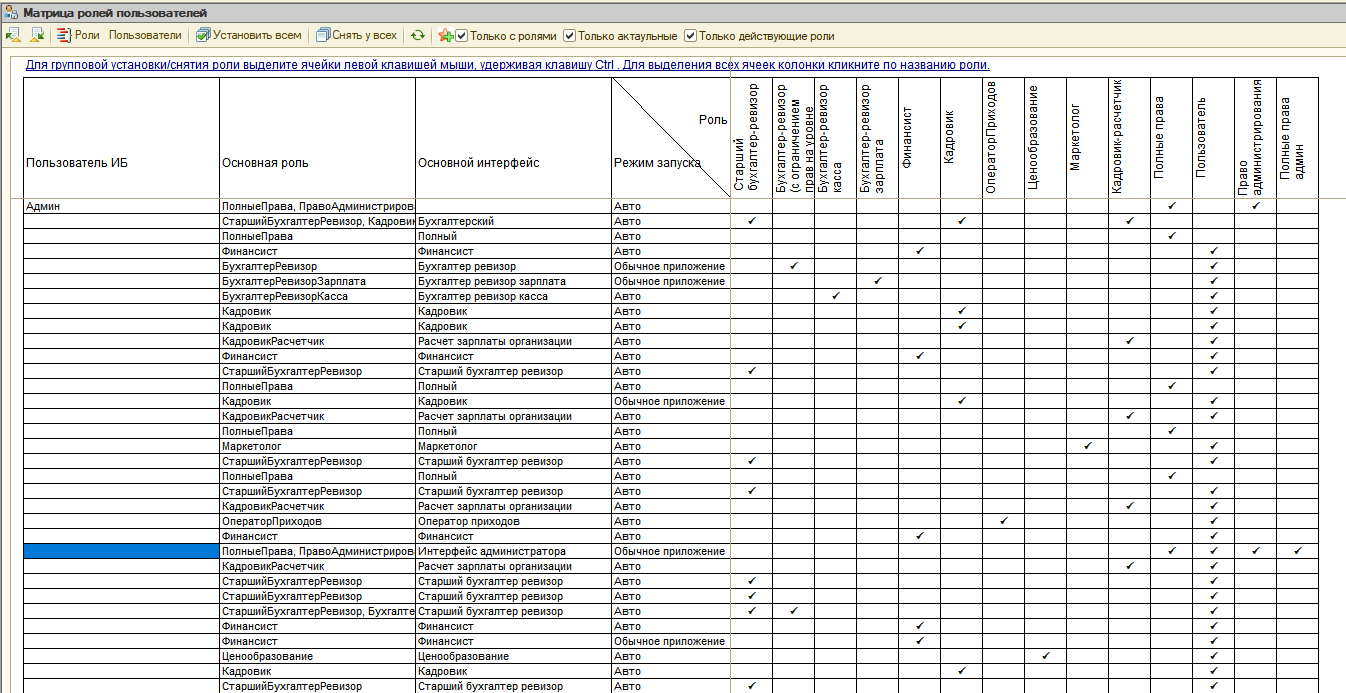Click the blue hint text about group role setting
Image resolution: width=1346 pixels, height=693 pixels.
(x=507, y=65)
